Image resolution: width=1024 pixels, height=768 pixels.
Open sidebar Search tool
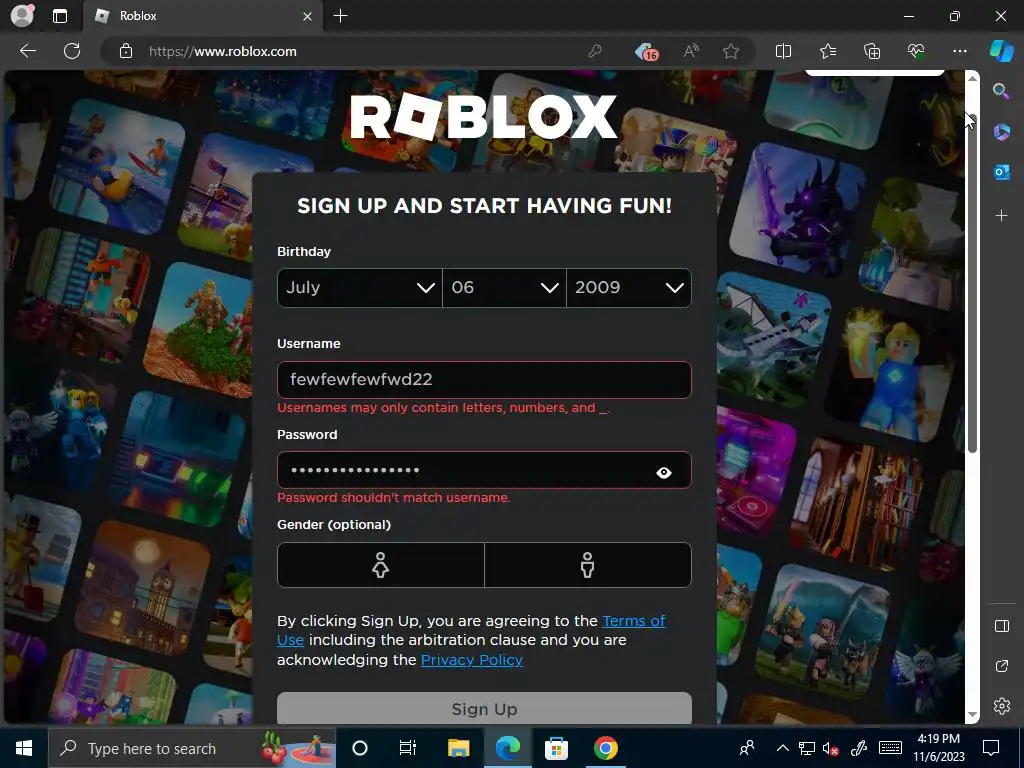pos(1001,91)
